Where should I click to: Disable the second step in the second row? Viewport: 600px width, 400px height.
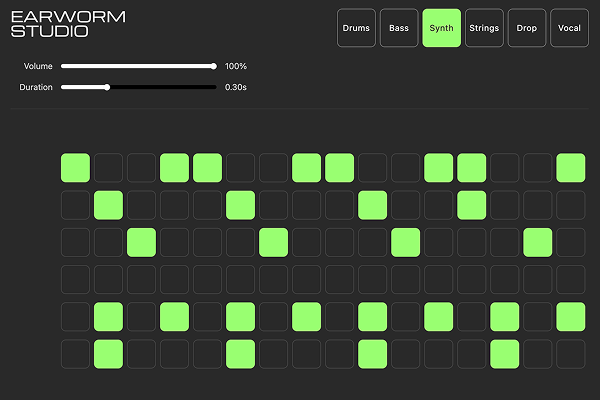(108, 205)
